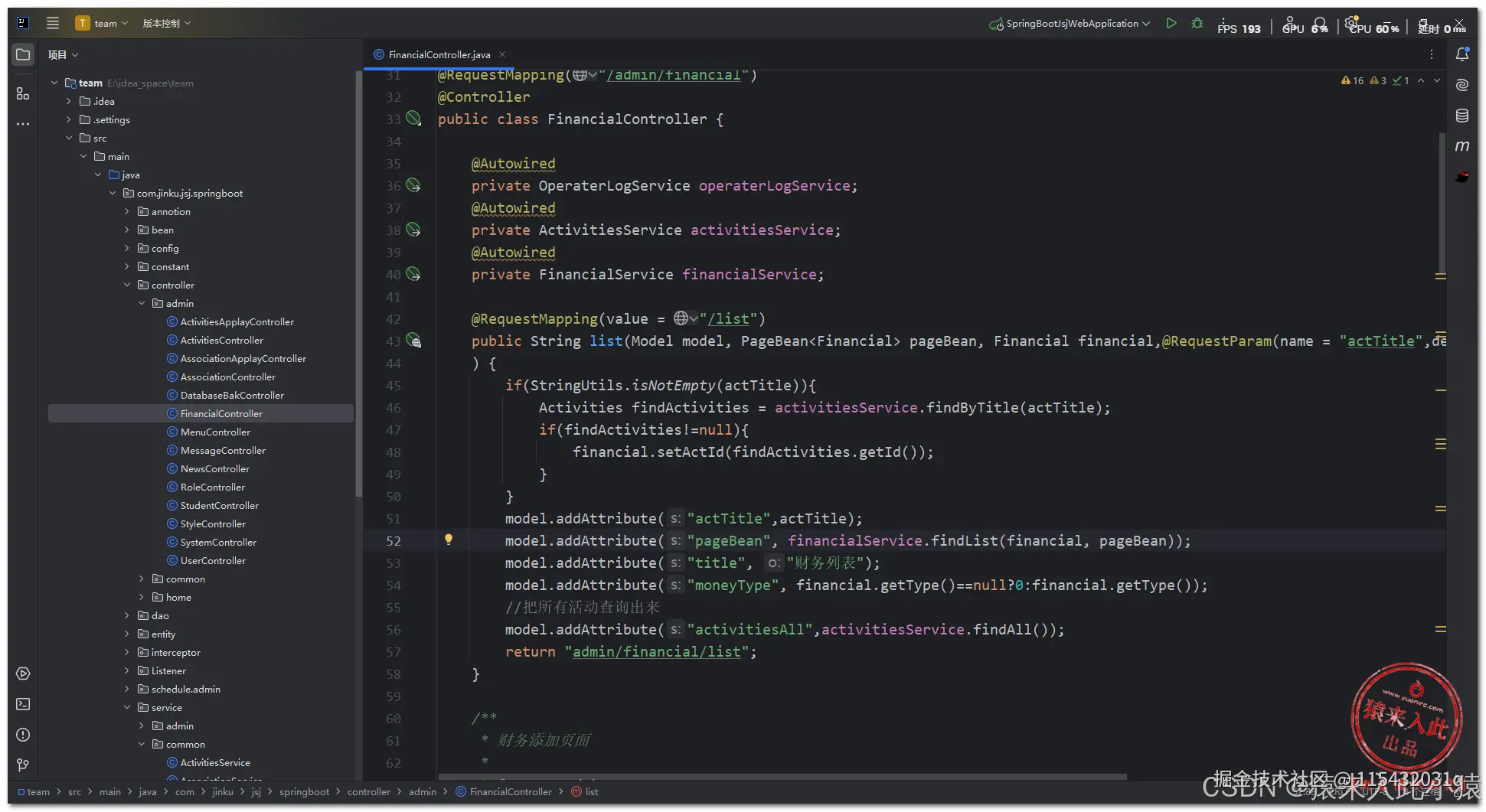Click the "/list" mapping link
Image resolution: width=1486 pixels, height=812 pixels.
point(728,318)
